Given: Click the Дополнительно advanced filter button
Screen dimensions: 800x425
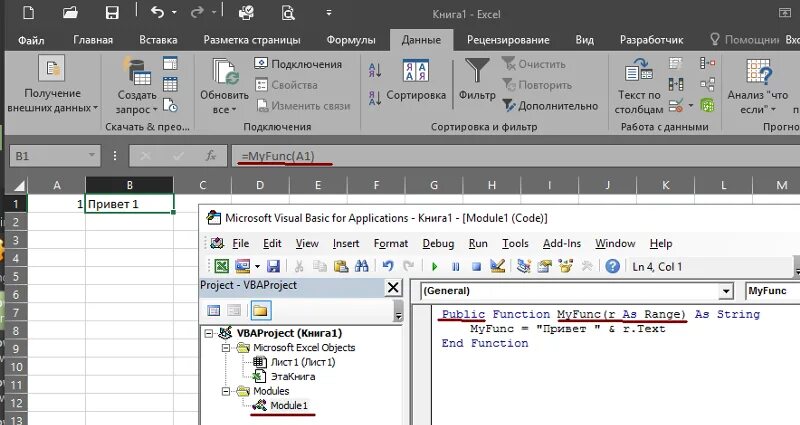Looking at the screenshot, I should 550,106.
